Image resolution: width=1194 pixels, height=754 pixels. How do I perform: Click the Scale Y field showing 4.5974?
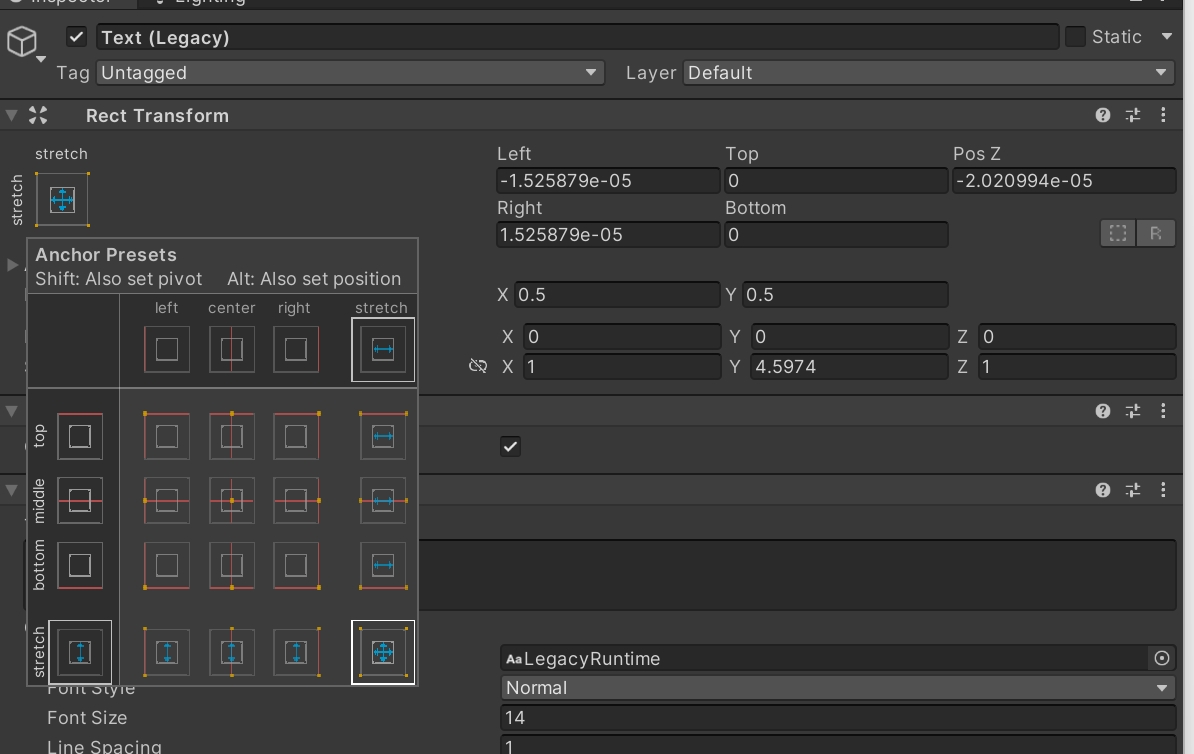[849, 366]
